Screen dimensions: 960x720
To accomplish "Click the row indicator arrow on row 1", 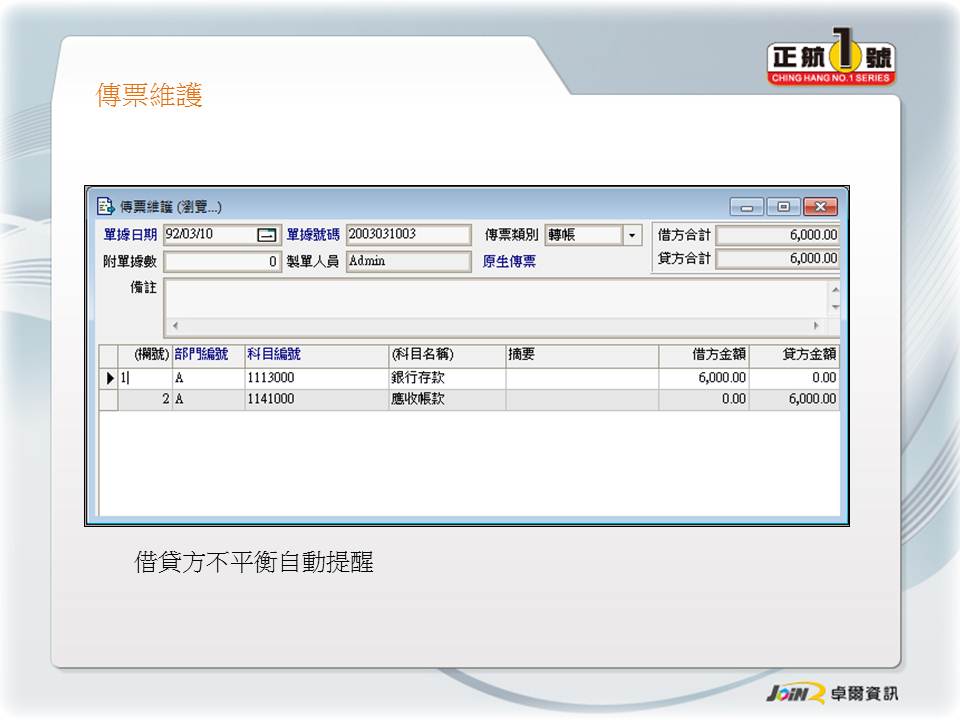I will tap(110, 379).
